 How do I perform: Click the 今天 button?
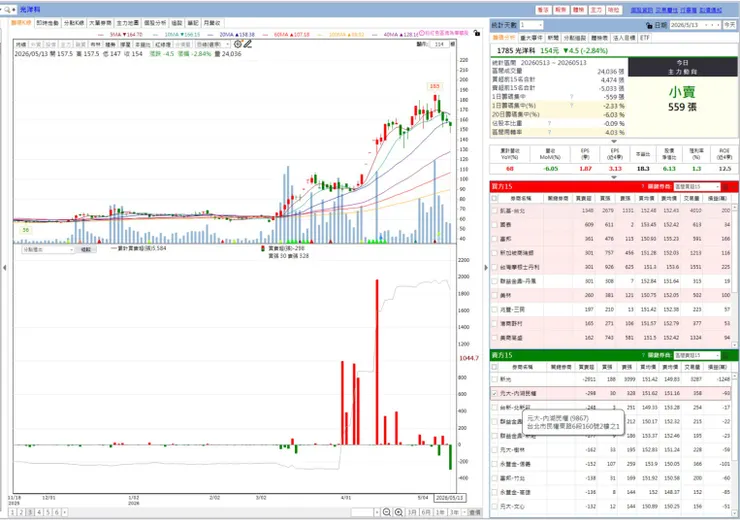click(730, 25)
